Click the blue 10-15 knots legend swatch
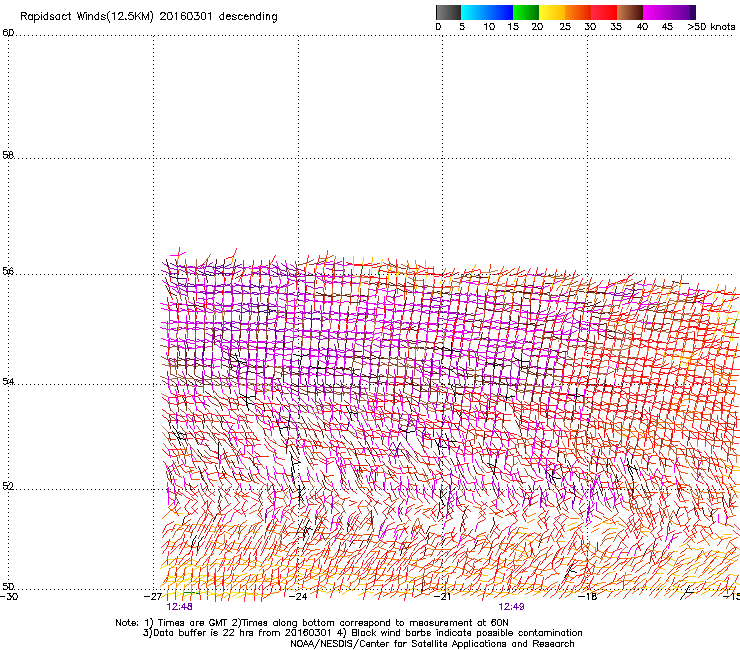Viewport: 740px width, 650px height. (x=500, y=12)
